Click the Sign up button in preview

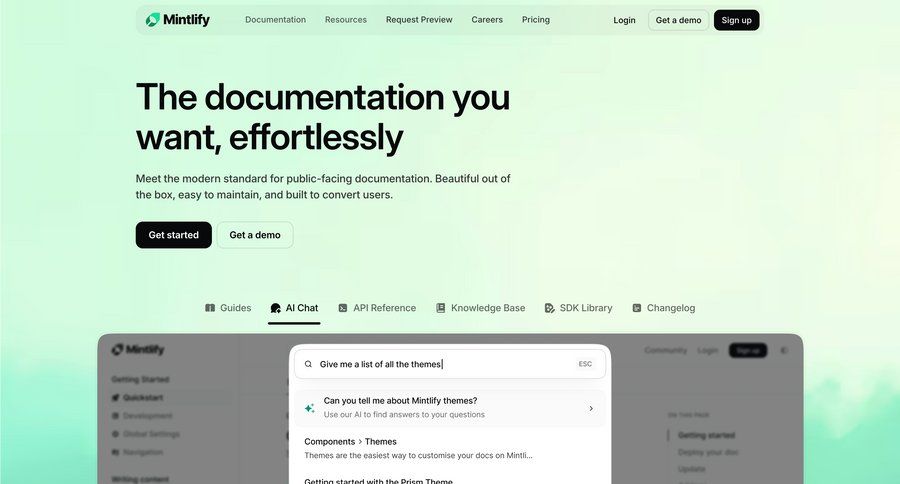coord(748,350)
